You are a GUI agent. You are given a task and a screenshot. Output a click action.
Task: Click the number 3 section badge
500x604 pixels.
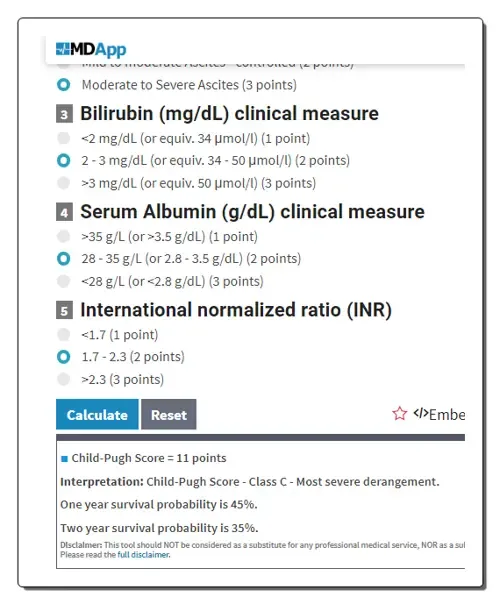point(64,114)
